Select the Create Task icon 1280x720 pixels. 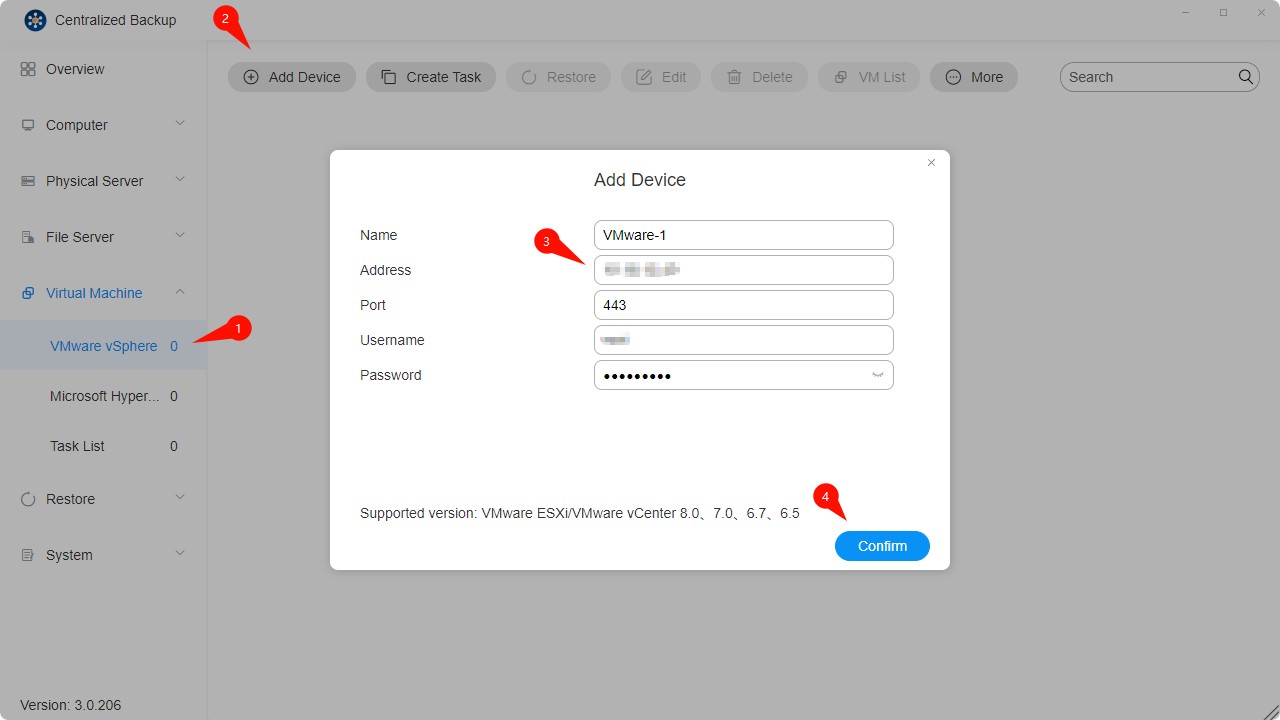coord(390,76)
